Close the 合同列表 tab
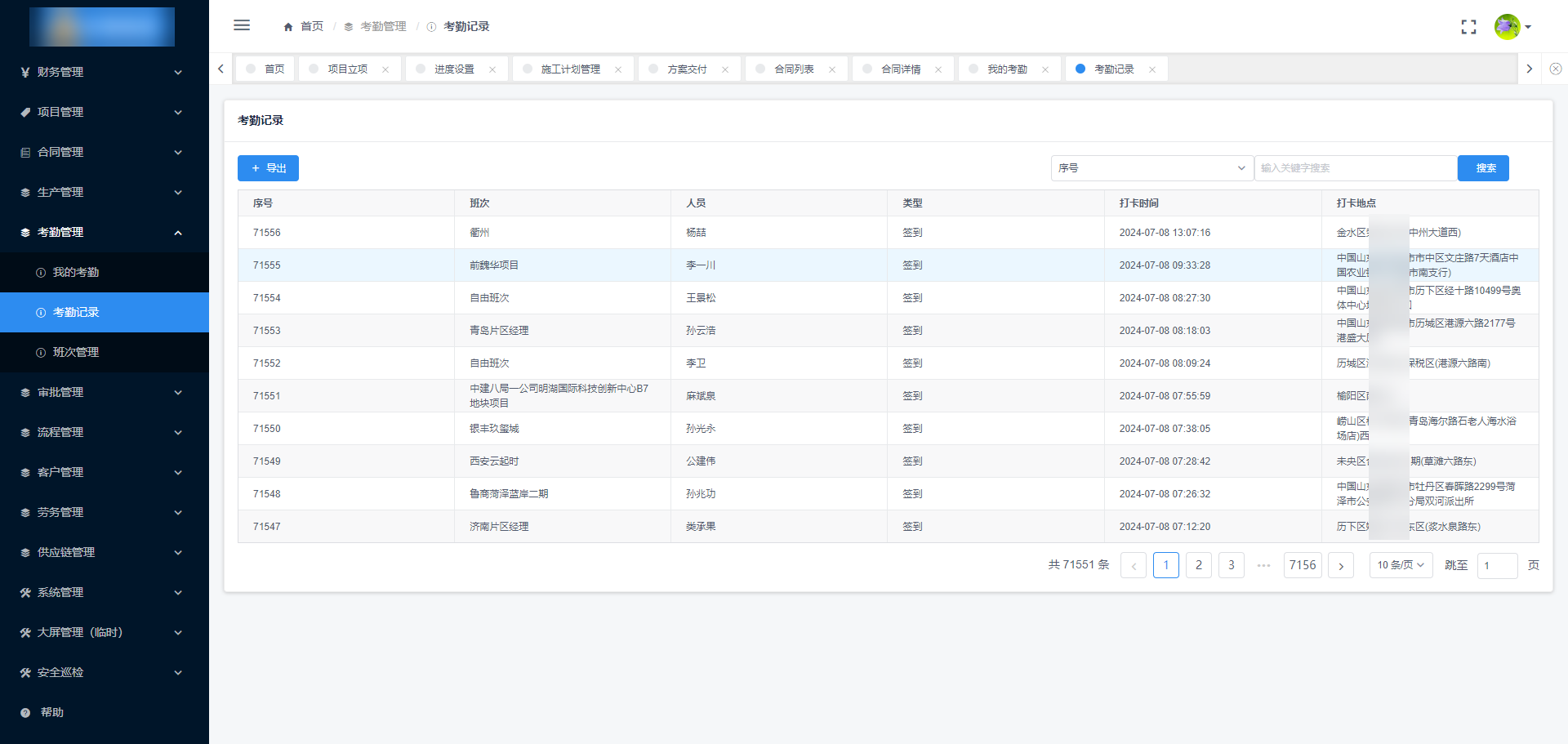 coord(832,69)
